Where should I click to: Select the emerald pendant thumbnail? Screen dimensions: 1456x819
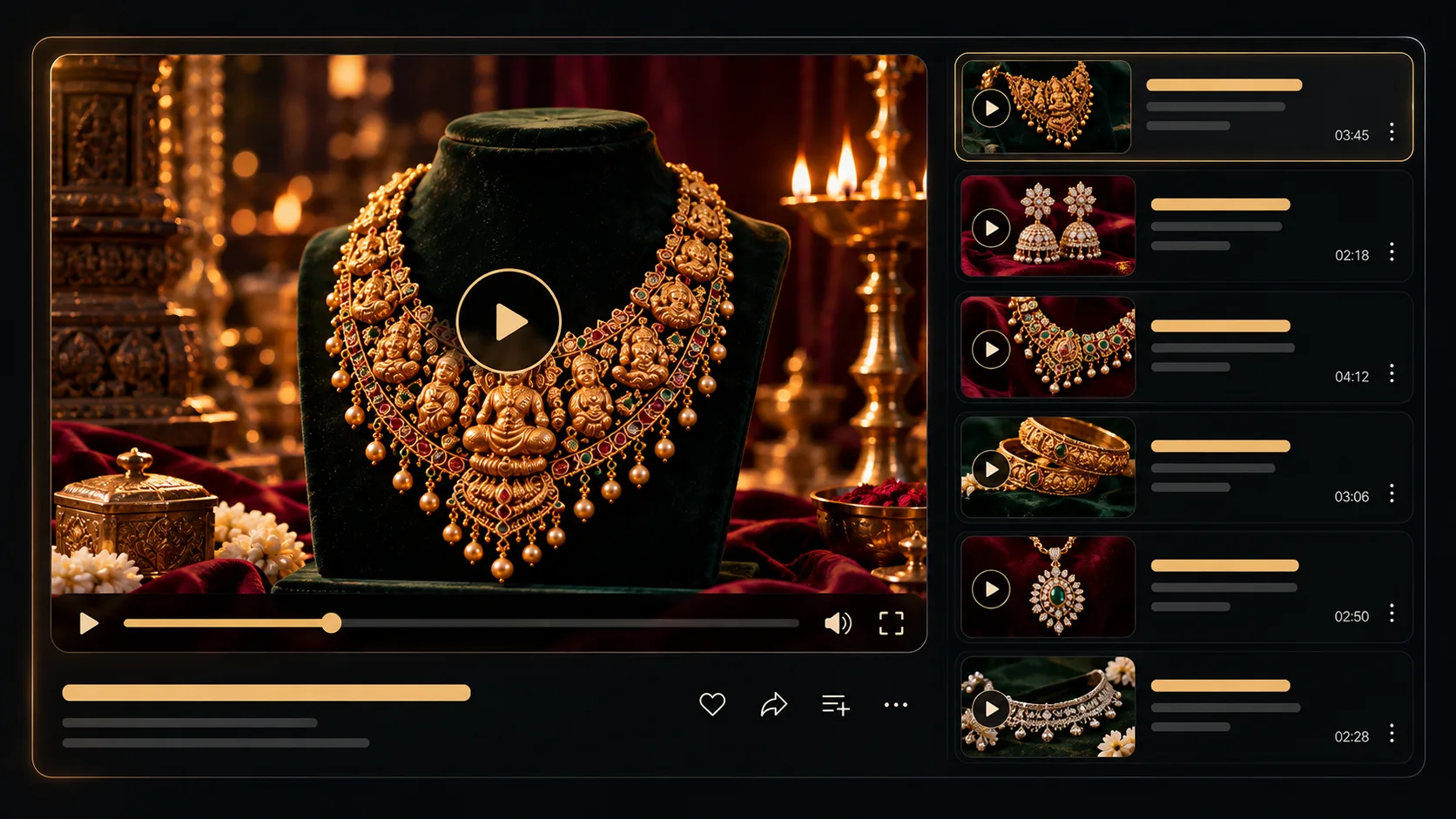pos(1048,587)
